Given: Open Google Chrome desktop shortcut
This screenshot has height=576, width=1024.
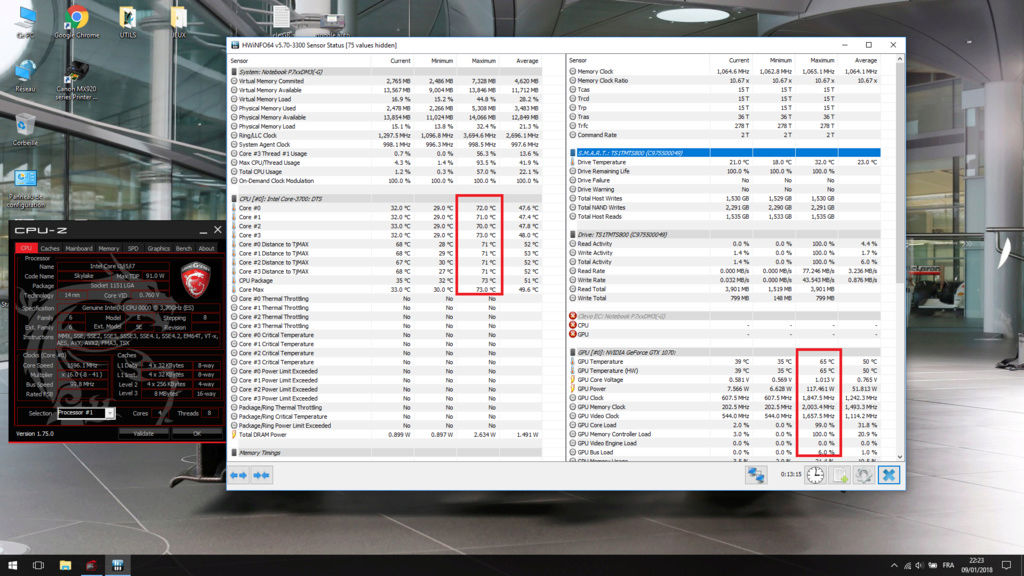Looking at the screenshot, I should click(x=76, y=22).
